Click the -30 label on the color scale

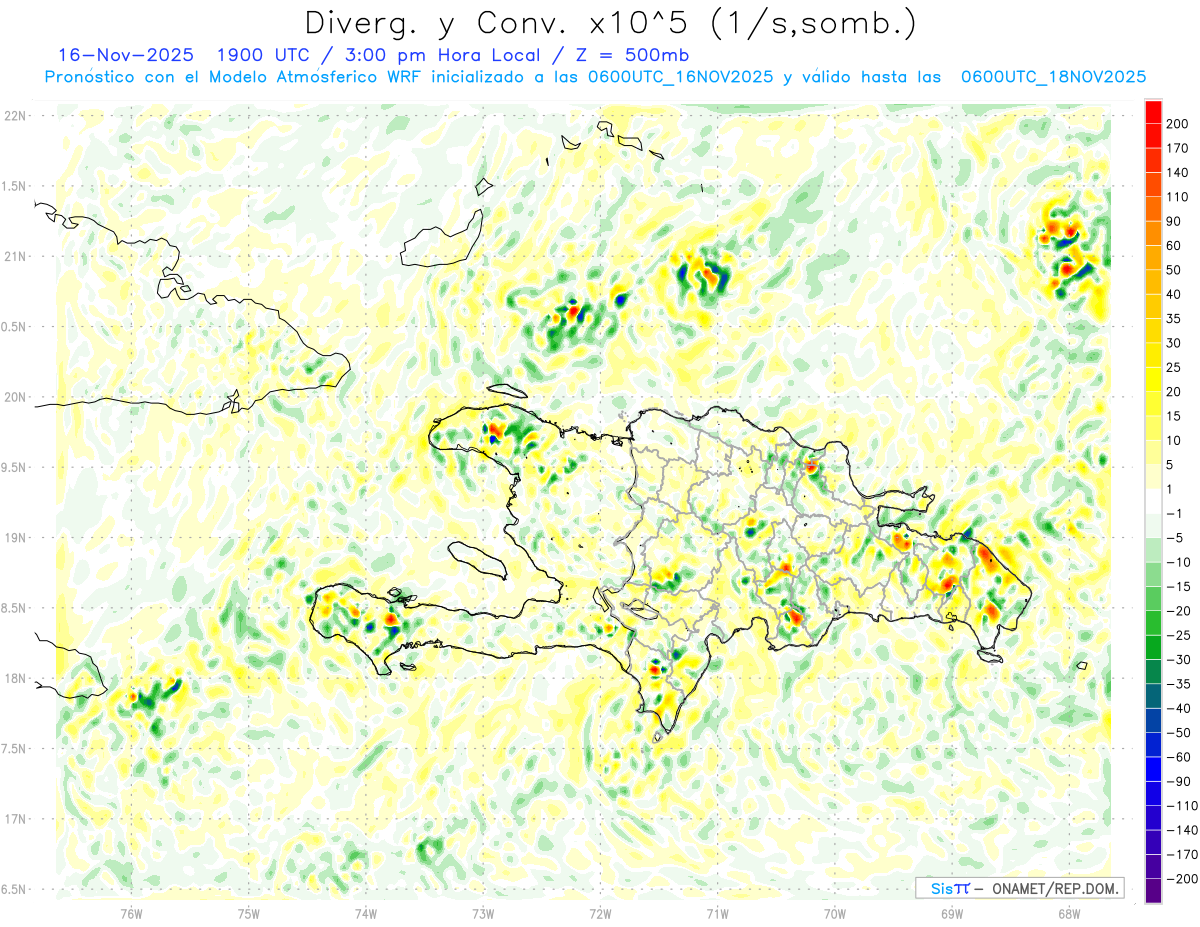point(1178,660)
